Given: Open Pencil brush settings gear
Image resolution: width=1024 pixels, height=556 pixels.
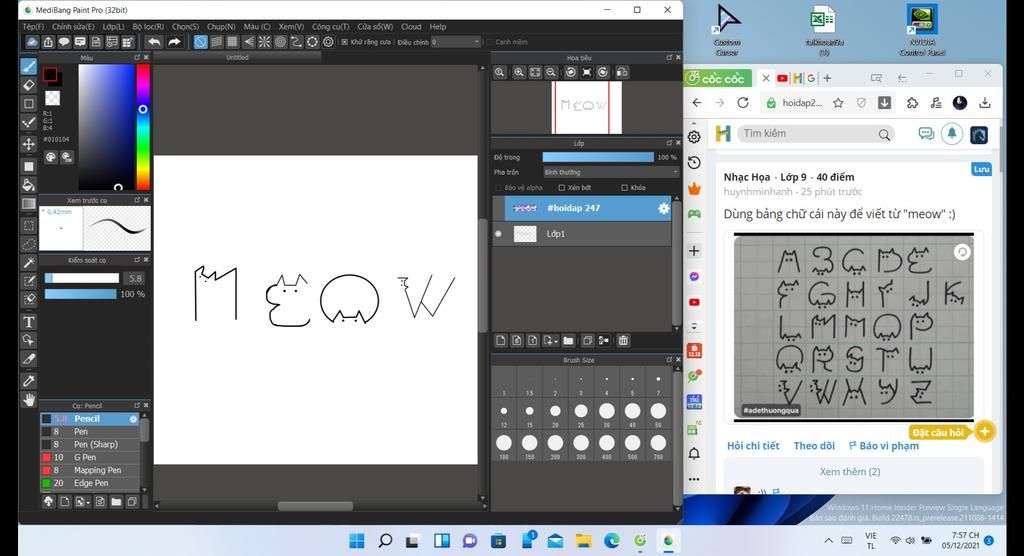Looking at the screenshot, I should click(x=133, y=419).
